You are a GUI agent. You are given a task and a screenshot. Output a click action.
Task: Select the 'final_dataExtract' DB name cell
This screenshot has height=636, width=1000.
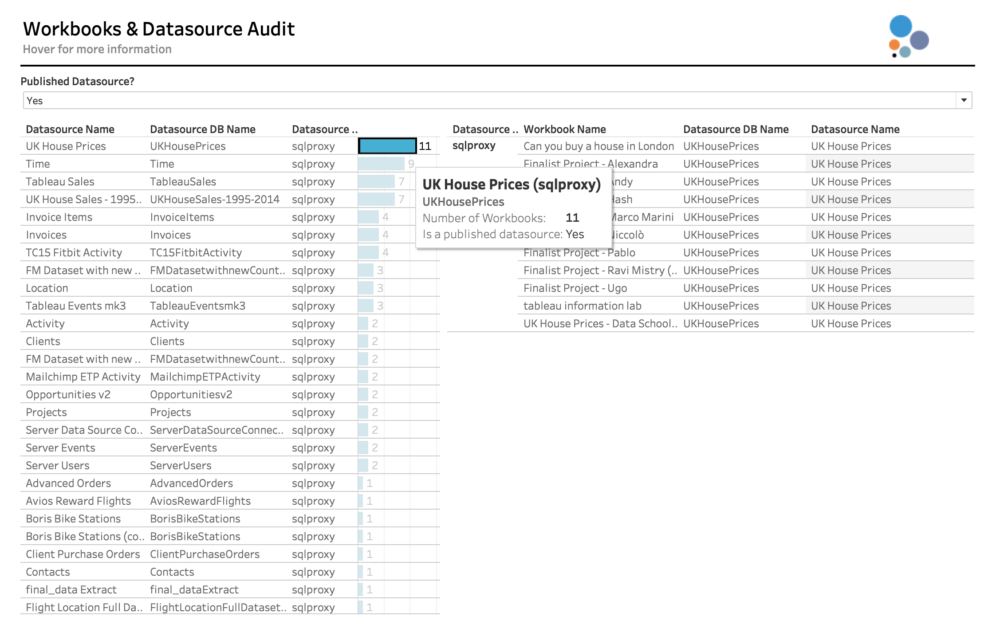pos(194,590)
